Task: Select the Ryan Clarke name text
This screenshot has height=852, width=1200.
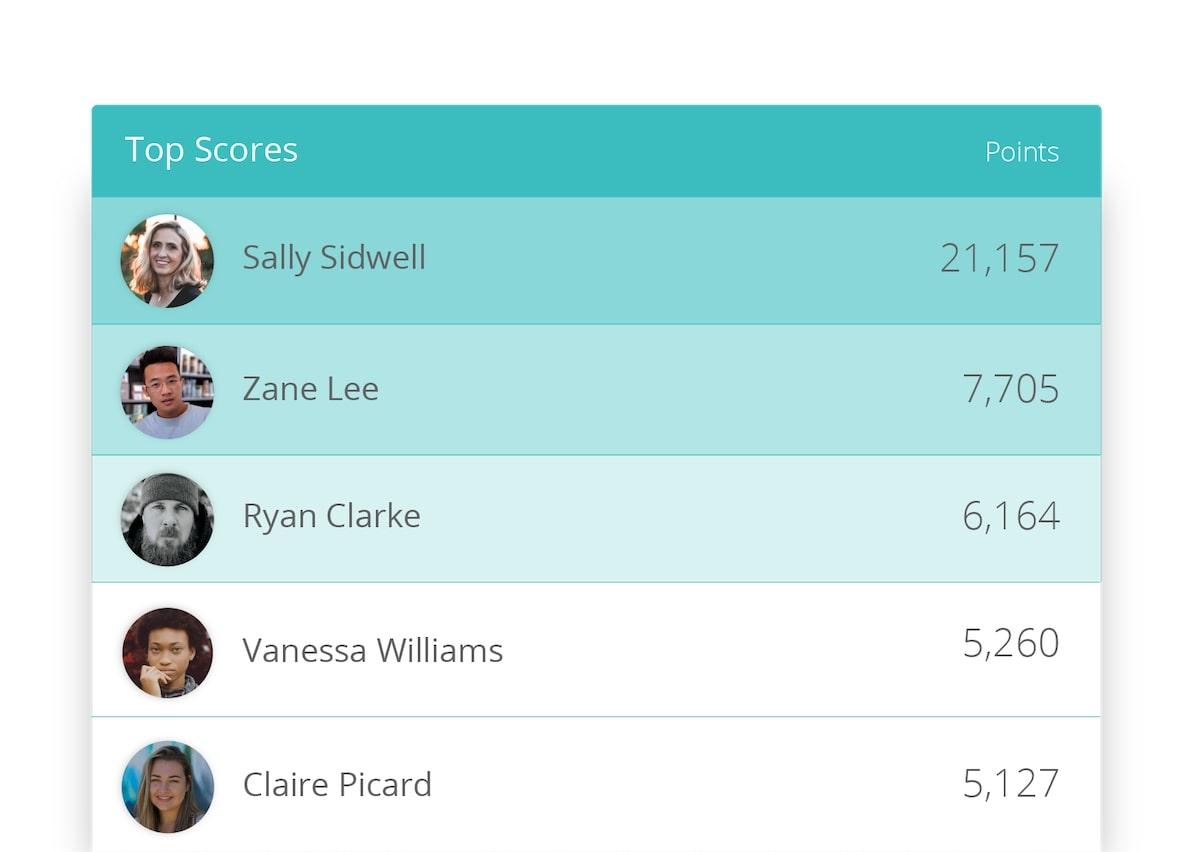Action: click(x=331, y=516)
